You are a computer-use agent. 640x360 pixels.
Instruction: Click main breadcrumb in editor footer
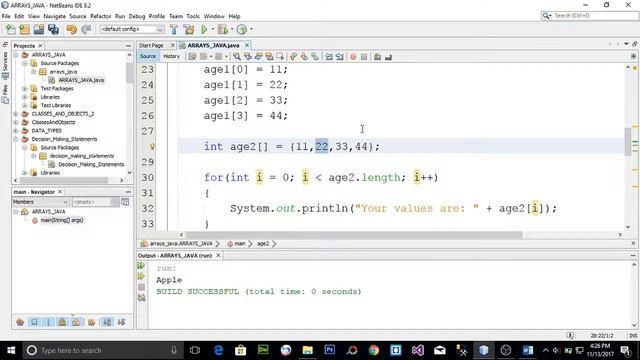tap(240, 244)
